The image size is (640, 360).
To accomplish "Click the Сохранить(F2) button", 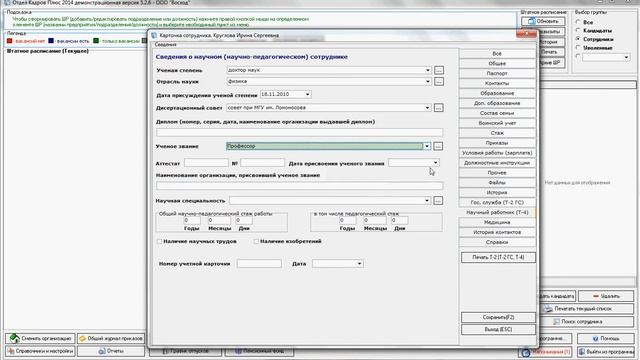I will (498, 317).
